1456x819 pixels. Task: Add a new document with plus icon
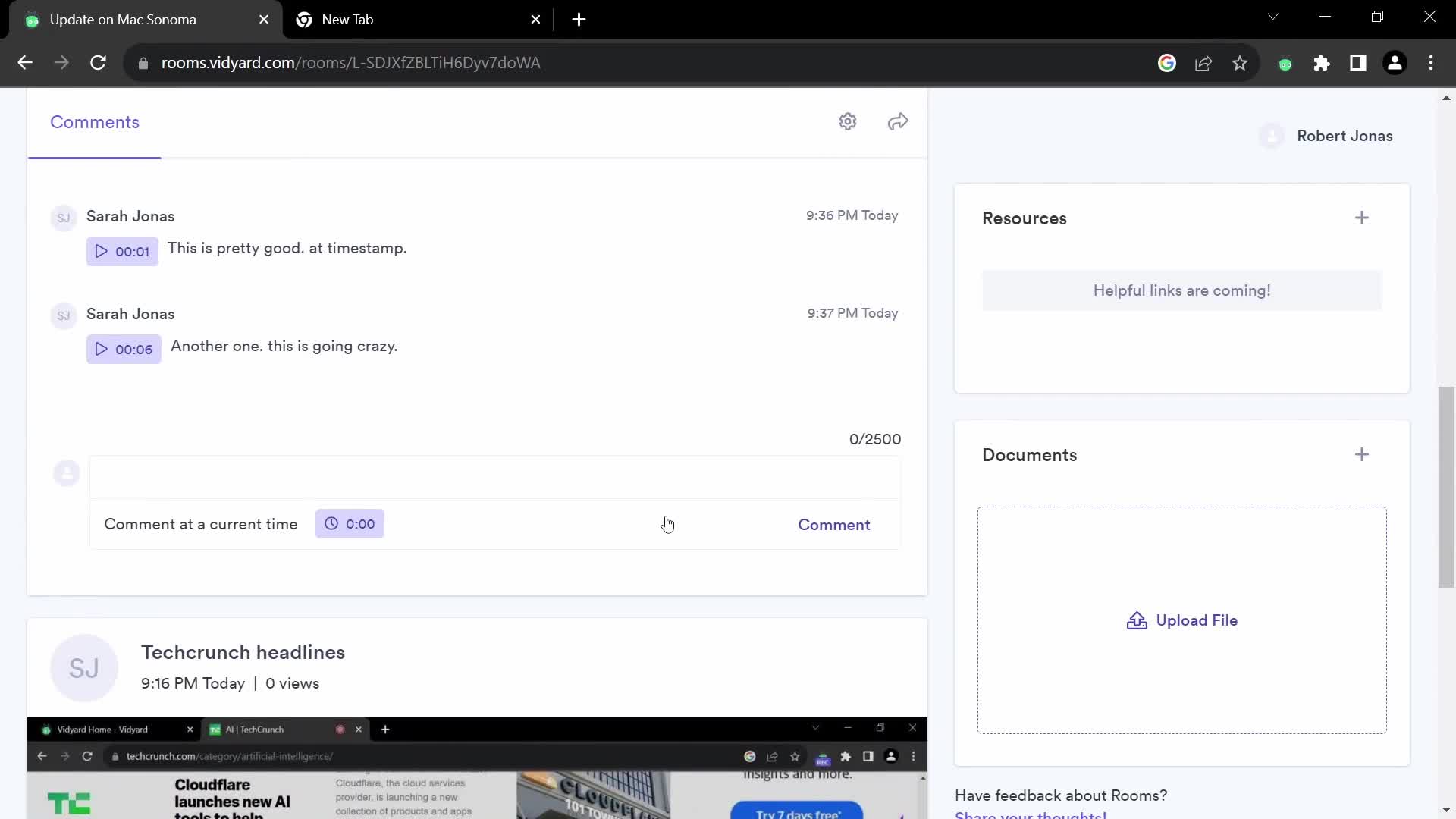[1362, 454]
